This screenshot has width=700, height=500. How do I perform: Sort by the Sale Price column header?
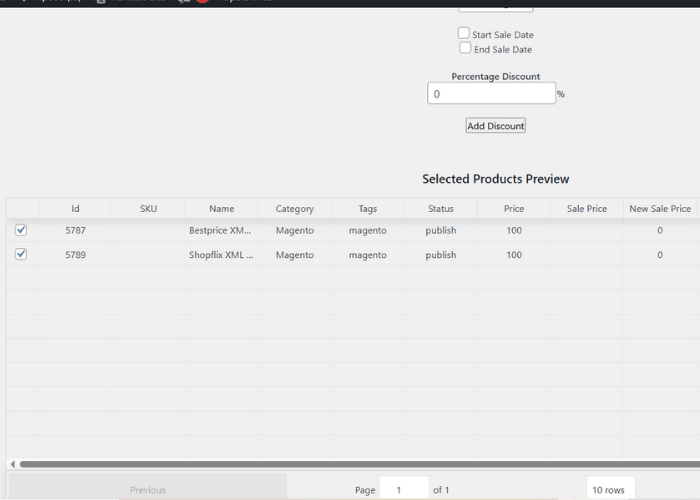tap(587, 209)
